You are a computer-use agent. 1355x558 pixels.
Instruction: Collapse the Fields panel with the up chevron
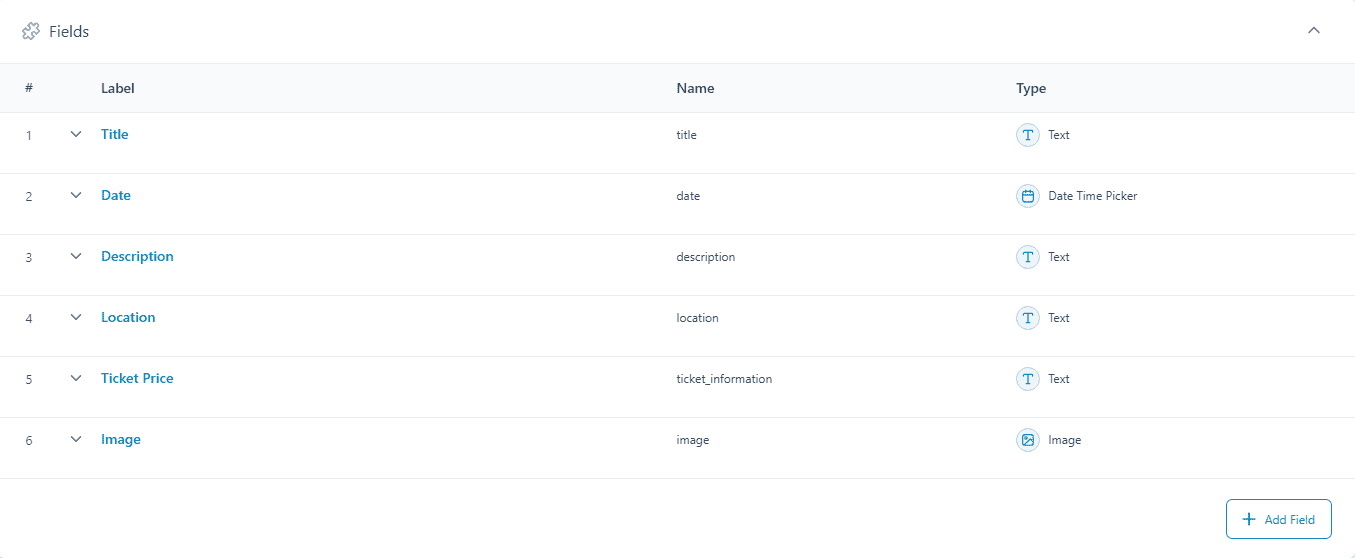pos(1314,31)
